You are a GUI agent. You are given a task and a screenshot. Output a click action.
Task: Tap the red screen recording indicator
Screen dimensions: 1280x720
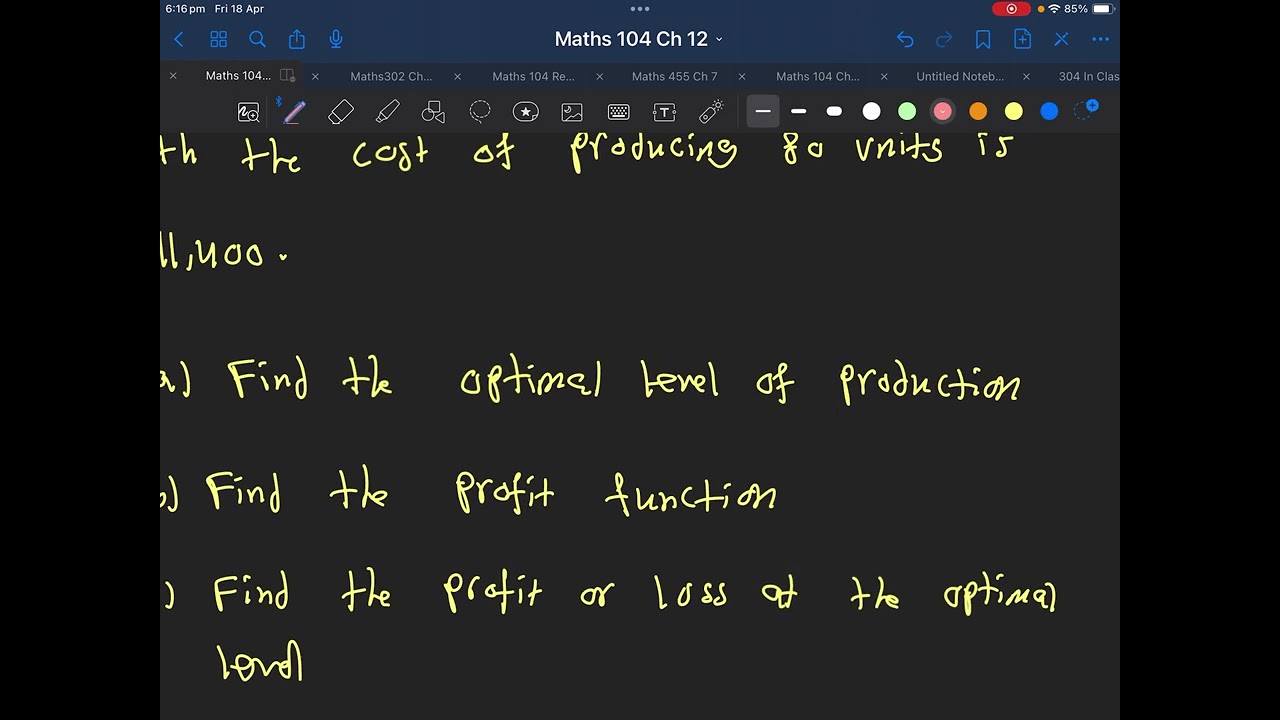coord(1011,9)
